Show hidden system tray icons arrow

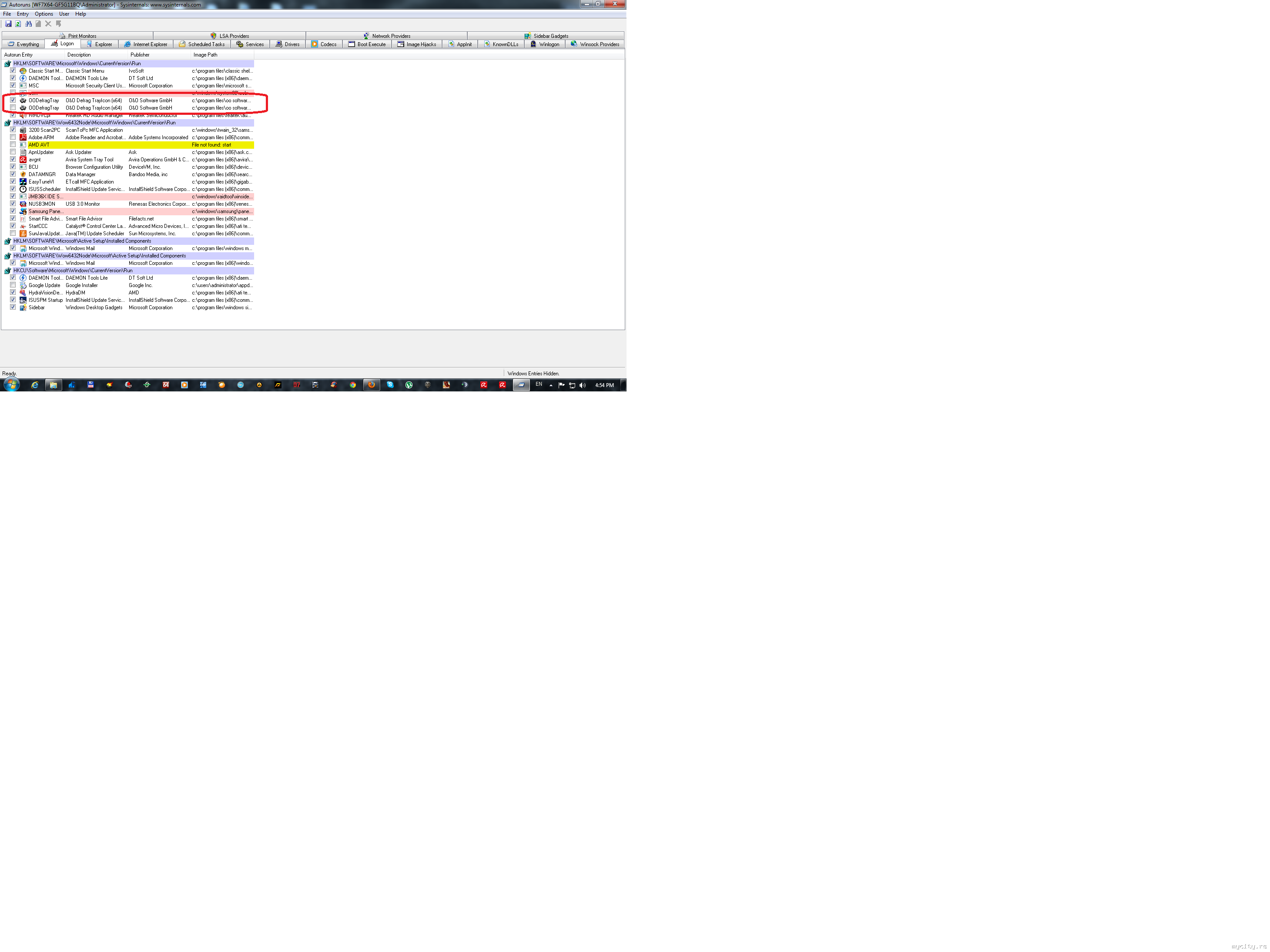(551, 385)
